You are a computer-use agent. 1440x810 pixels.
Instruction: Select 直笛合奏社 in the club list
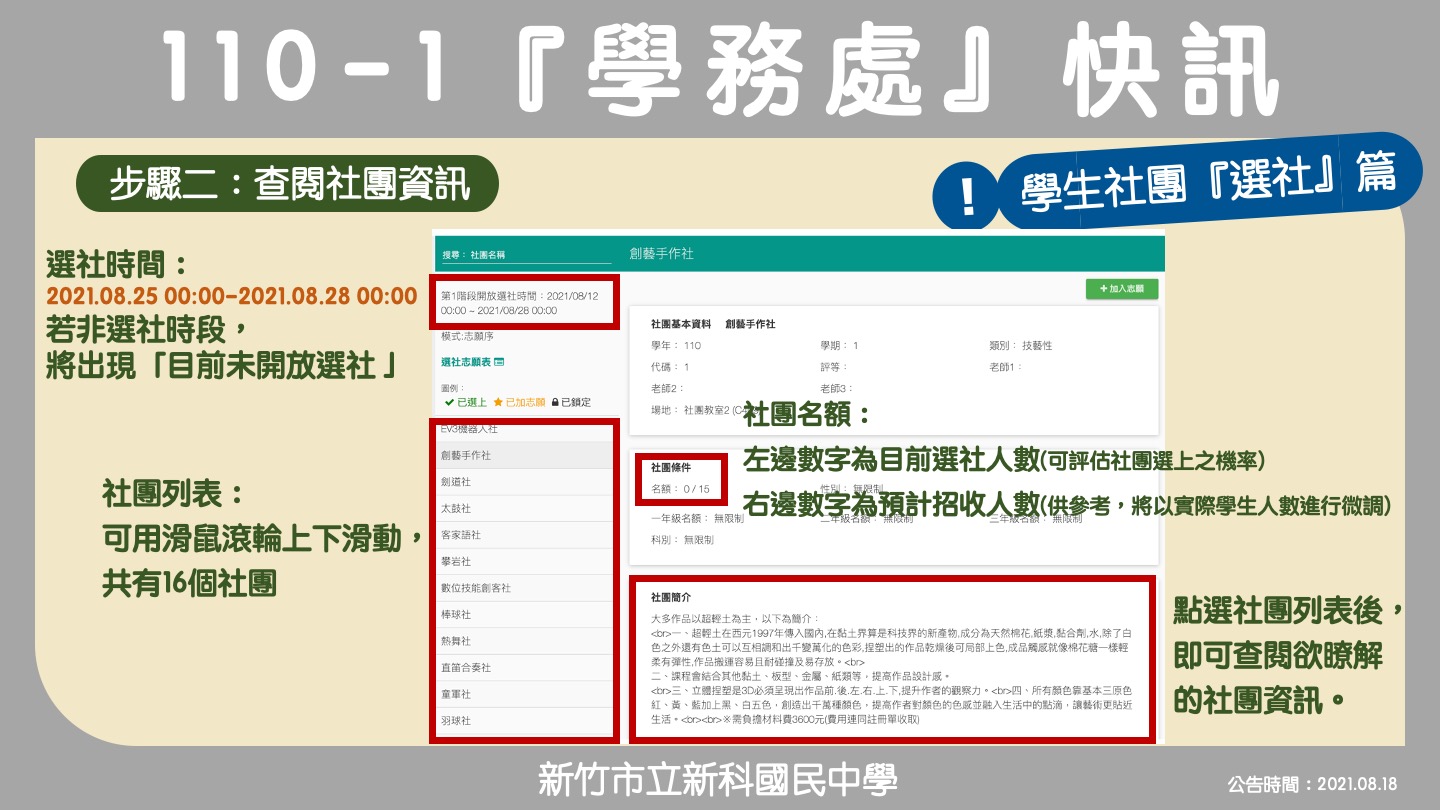click(x=526, y=668)
